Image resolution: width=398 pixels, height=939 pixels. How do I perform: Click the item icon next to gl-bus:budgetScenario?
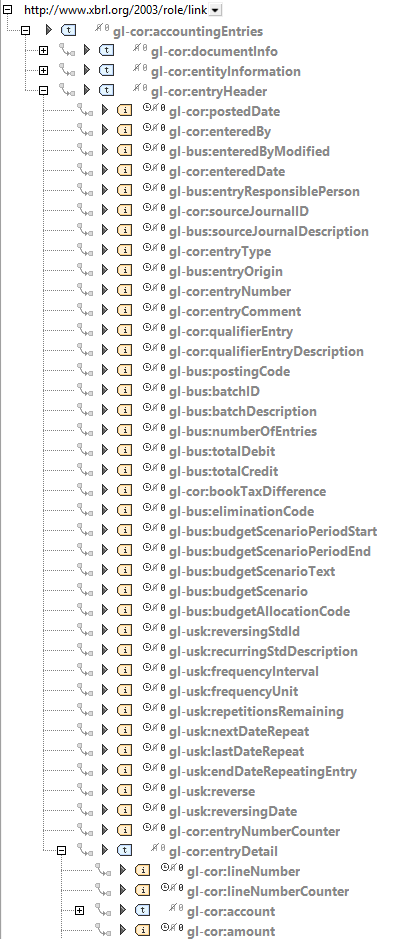[124, 590]
